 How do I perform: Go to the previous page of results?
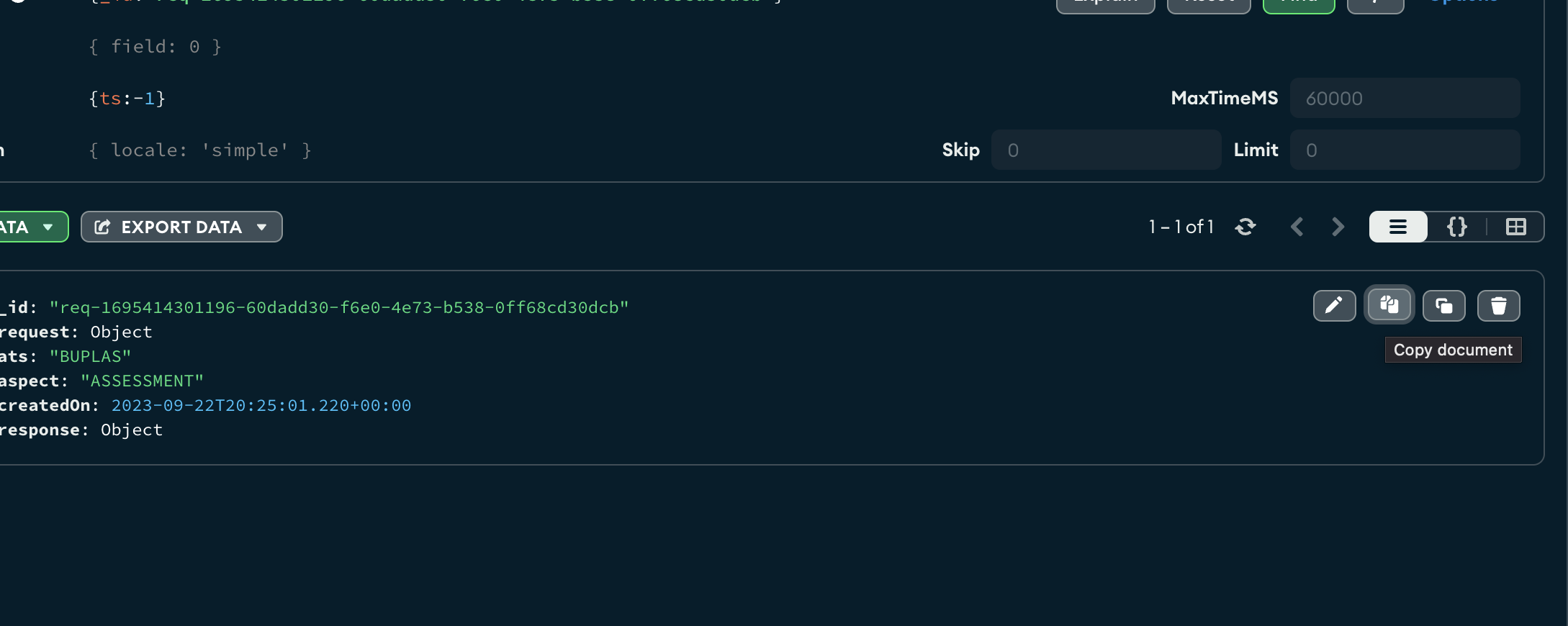1297,227
